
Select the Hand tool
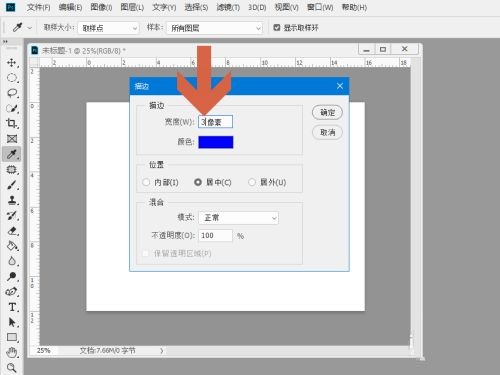12,352
